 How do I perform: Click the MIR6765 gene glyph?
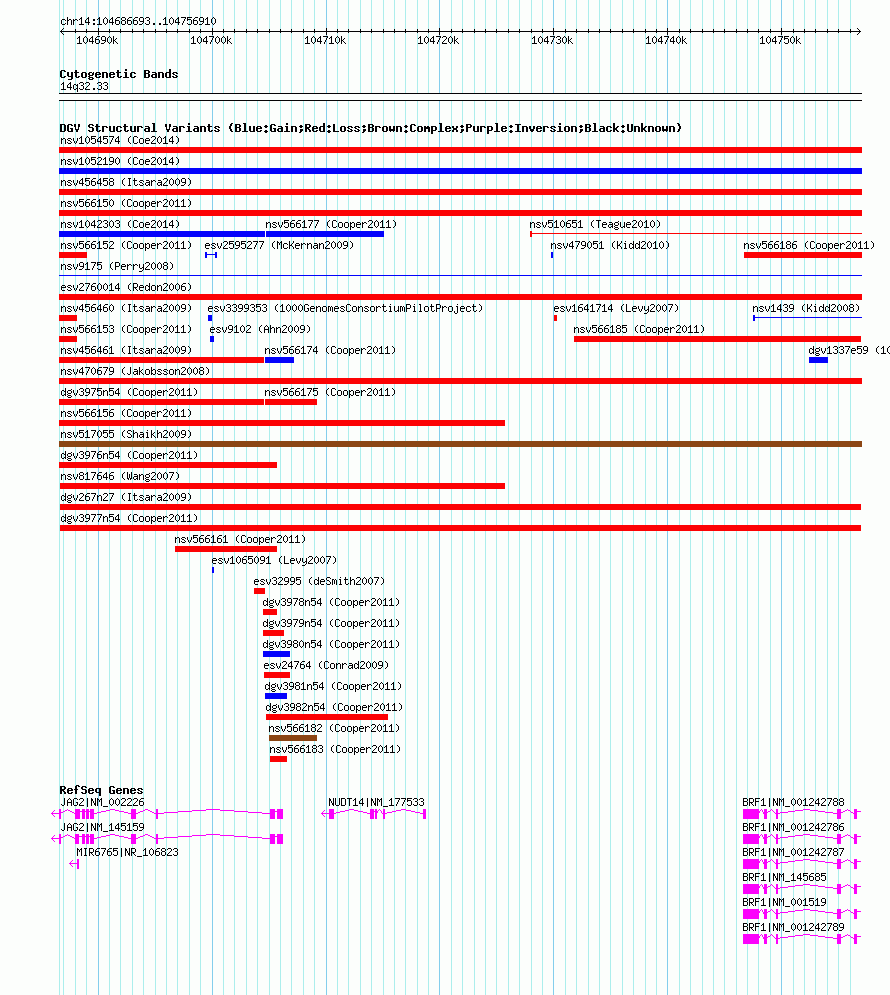tap(74, 864)
